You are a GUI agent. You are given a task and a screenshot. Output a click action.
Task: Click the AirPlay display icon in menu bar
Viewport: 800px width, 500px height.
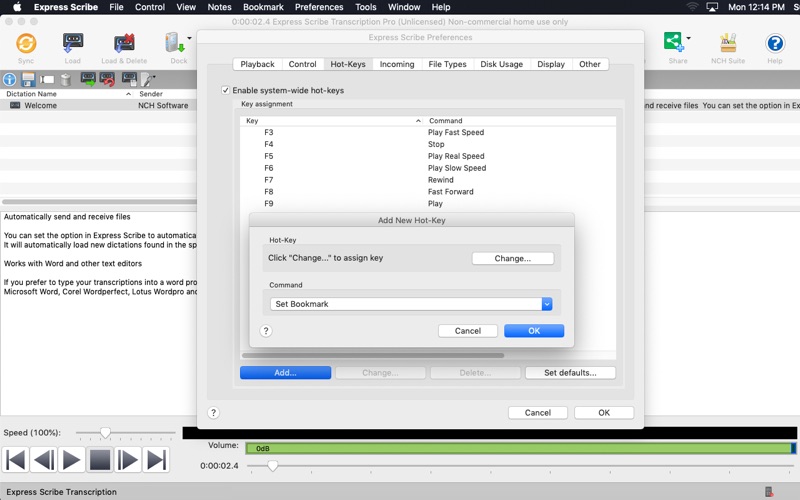click(712, 7)
